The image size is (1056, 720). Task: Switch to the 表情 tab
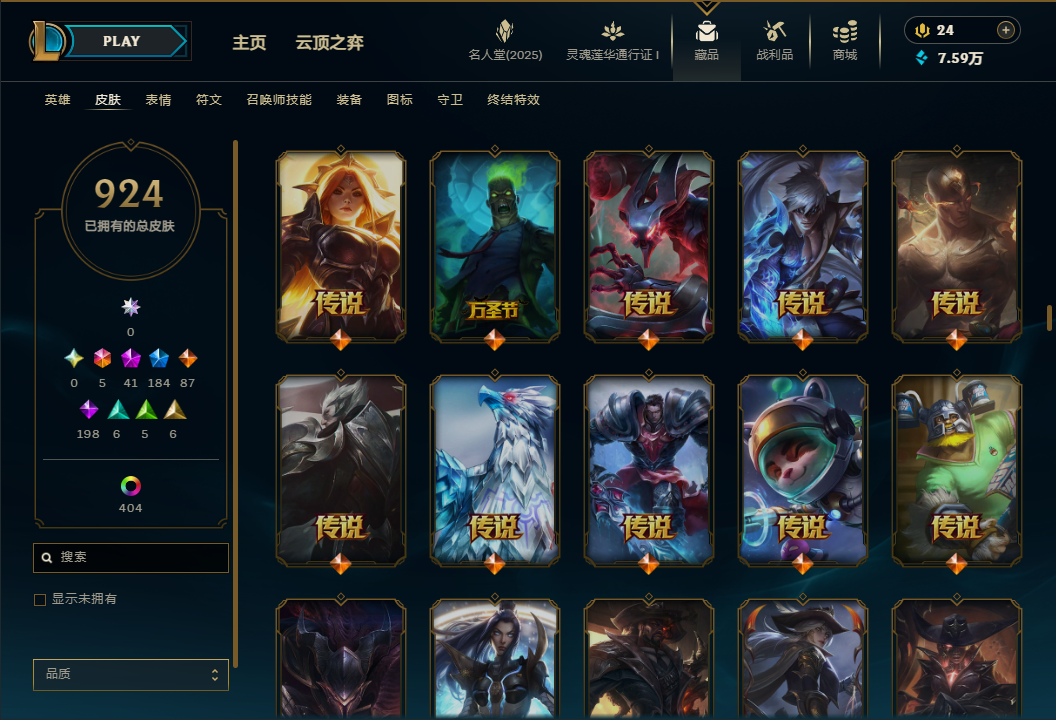coord(158,100)
